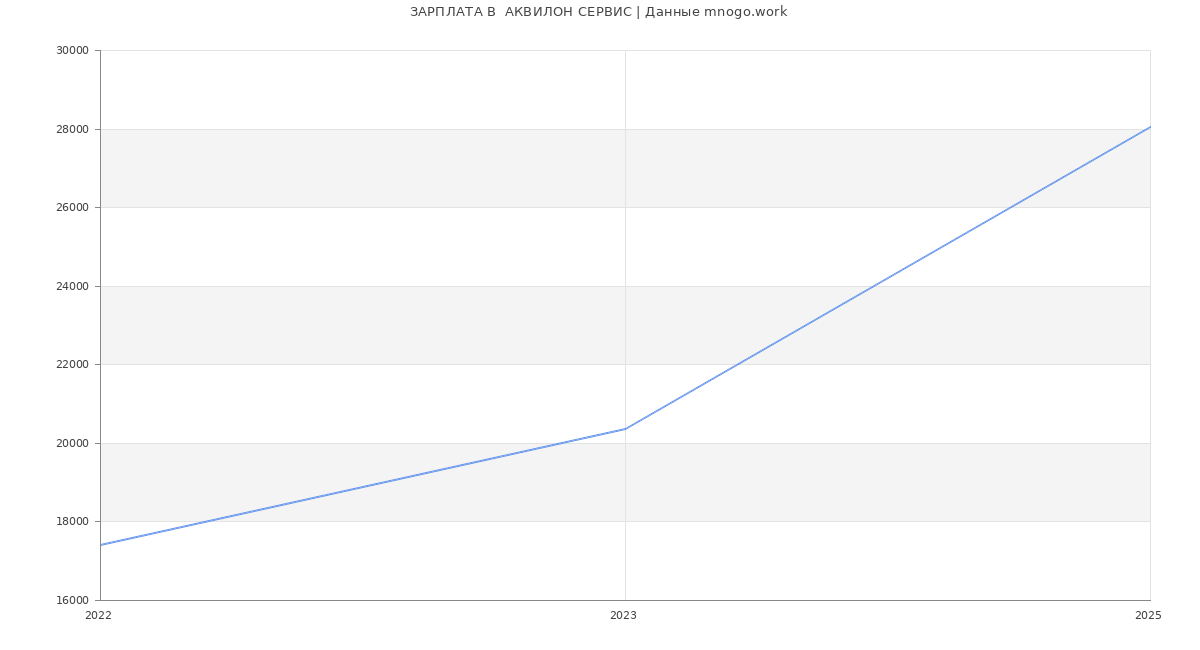
Task: Select the 2023 data point at the line's bend
Action: 625,429
